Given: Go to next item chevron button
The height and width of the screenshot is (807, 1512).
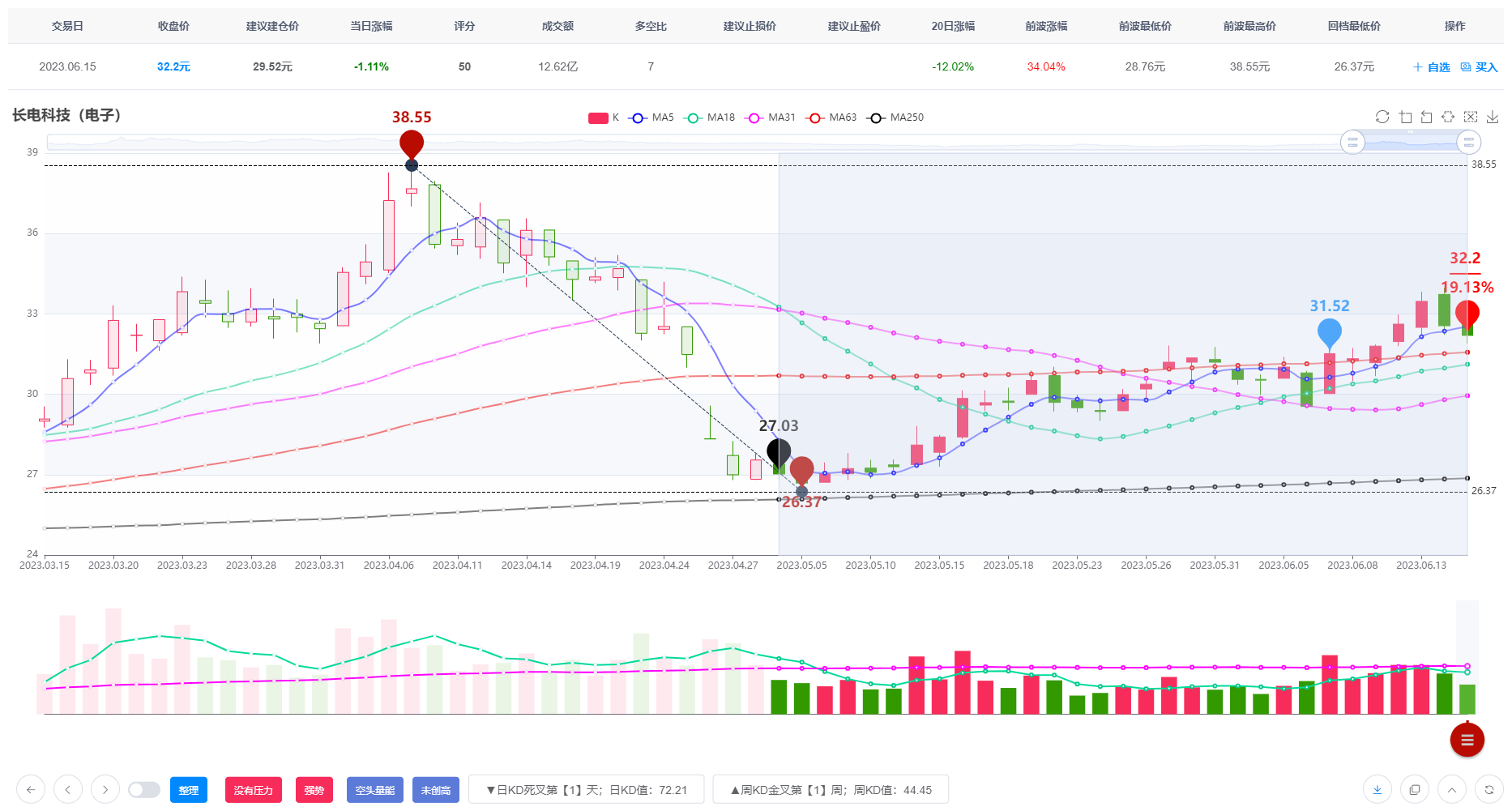Looking at the screenshot, I should tap(105, 789).
